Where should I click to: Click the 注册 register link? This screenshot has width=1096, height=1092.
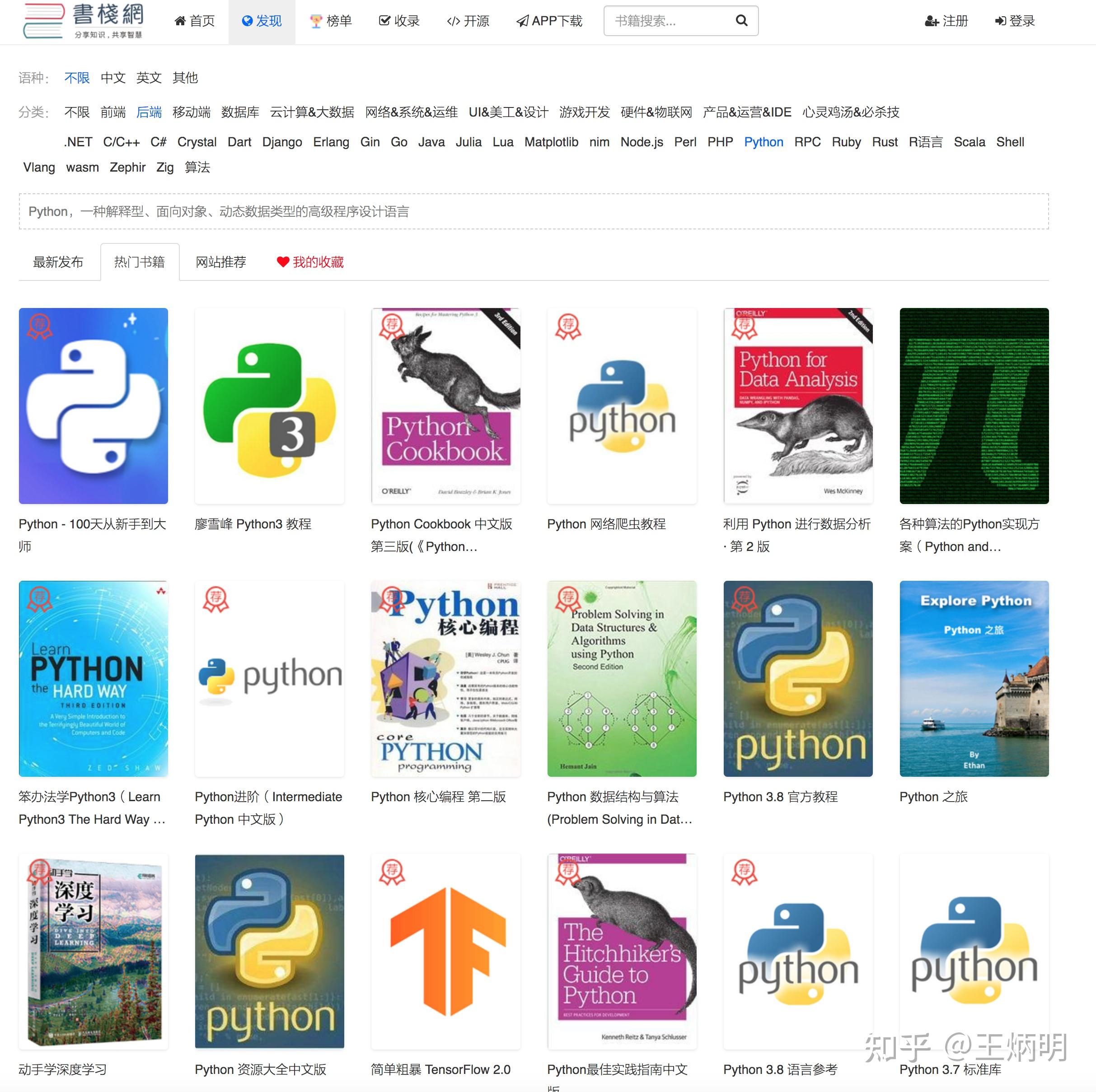click(x=946, y=21)
